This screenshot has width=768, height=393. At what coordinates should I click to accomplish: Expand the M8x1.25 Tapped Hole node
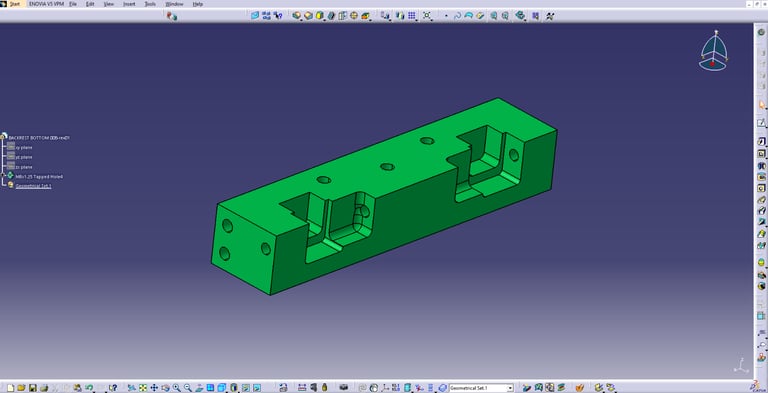click(3, 175)
